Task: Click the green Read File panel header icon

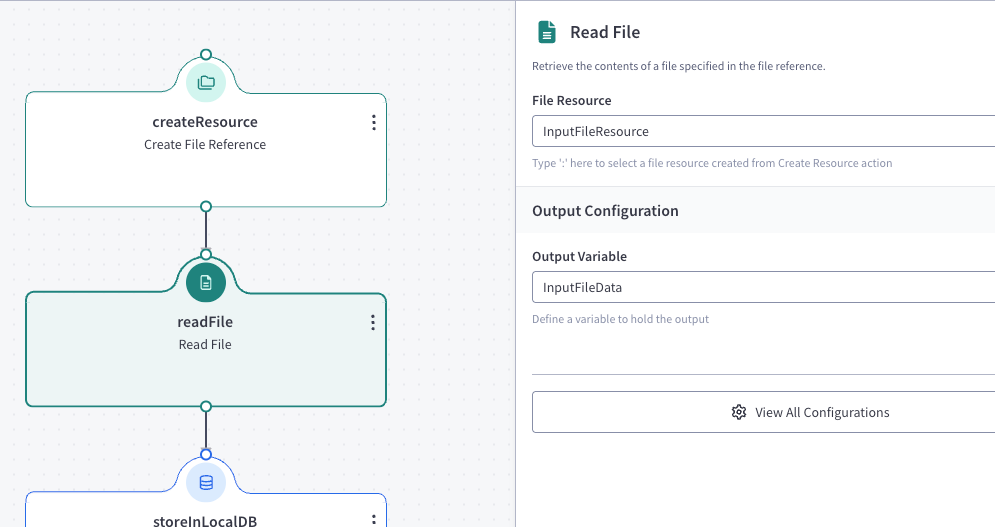Action: tap(547, 32)
